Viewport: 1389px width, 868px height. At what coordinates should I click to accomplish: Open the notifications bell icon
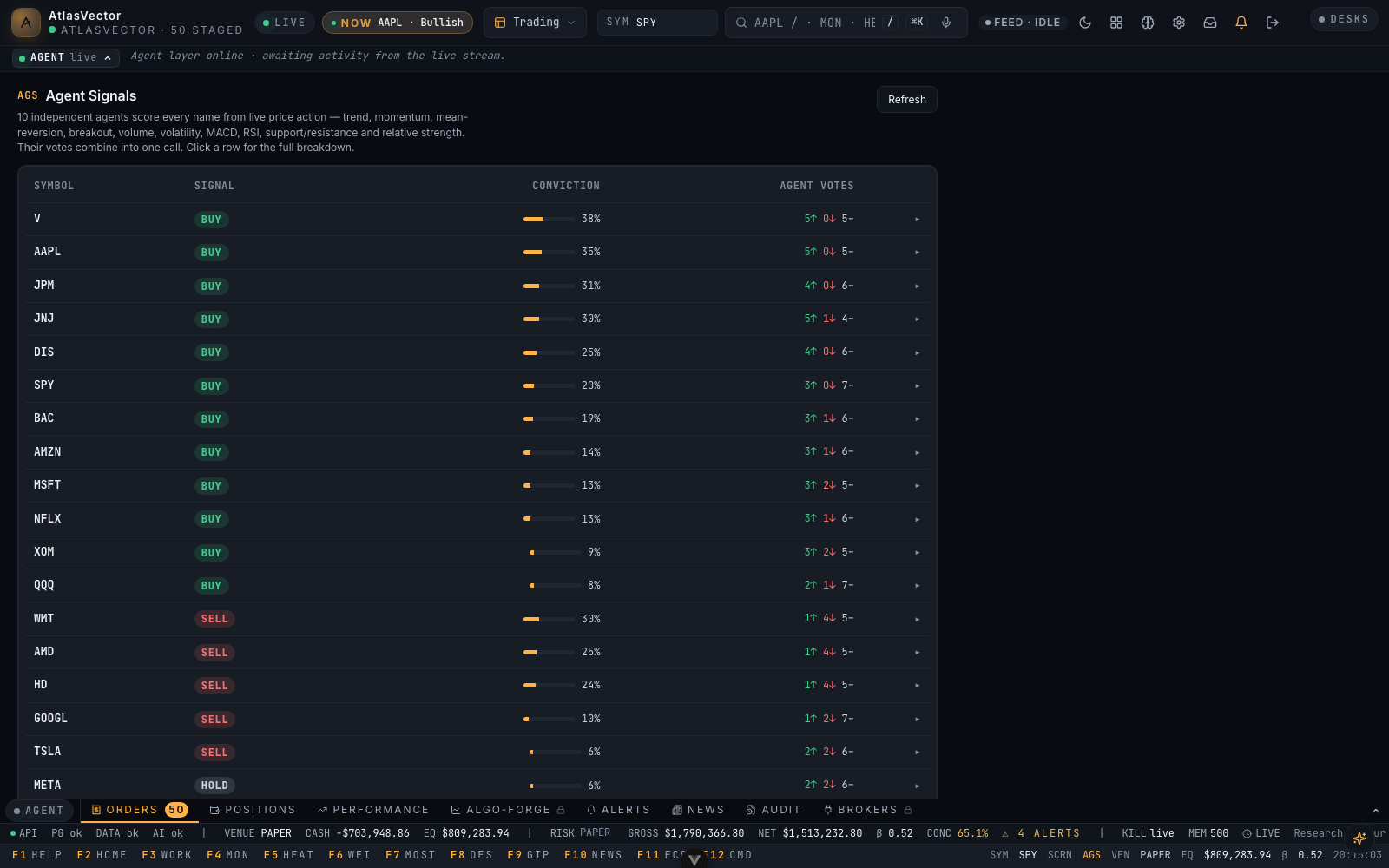[1241, 23]
